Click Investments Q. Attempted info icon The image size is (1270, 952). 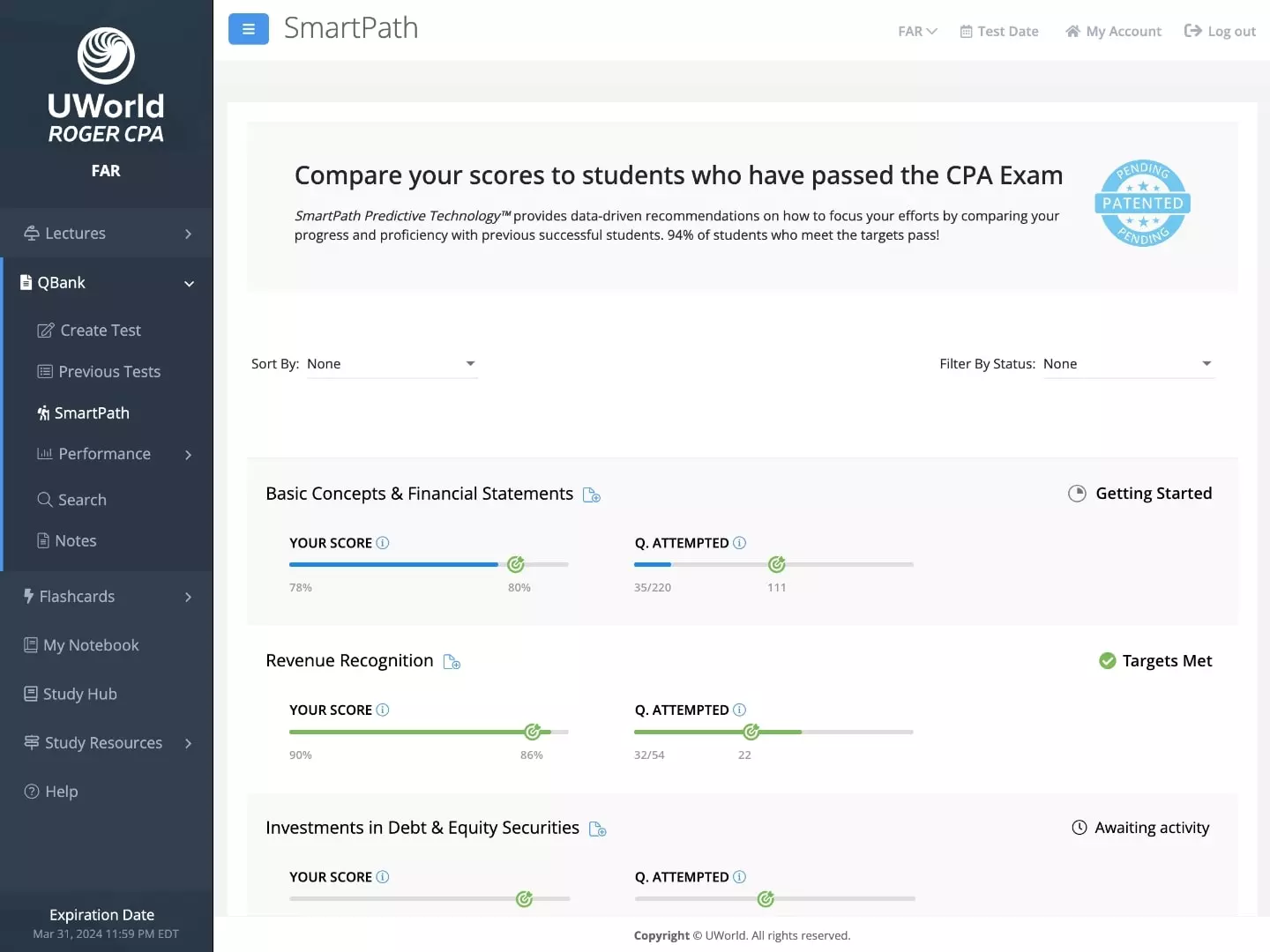click(x=740, y=877)
